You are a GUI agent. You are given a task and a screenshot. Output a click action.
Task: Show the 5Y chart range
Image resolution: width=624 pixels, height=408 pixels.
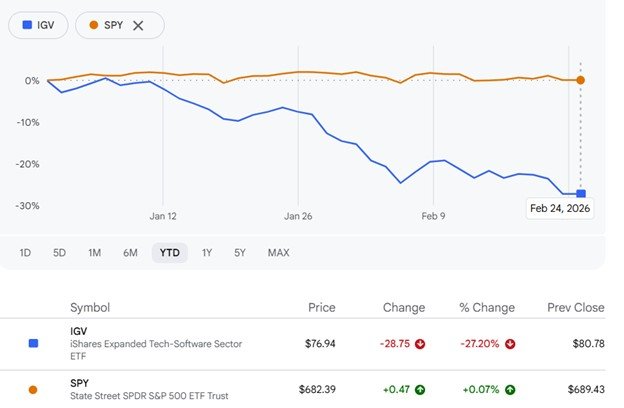240,253
